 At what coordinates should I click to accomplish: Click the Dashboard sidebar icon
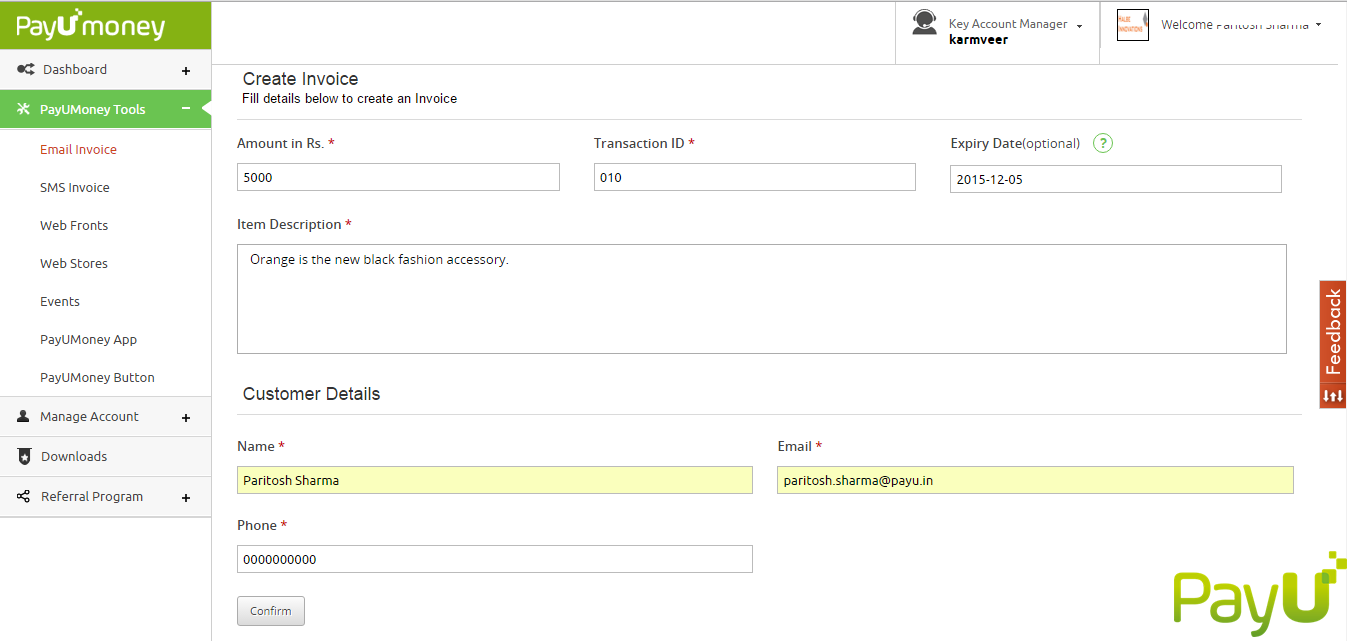tap(26, 69)
